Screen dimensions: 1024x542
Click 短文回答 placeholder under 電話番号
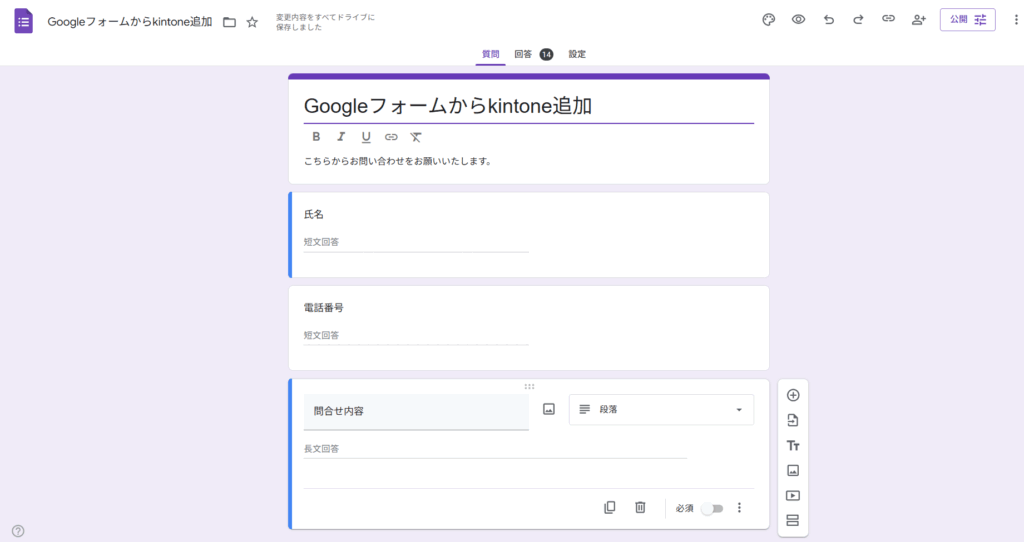point(321,335)
